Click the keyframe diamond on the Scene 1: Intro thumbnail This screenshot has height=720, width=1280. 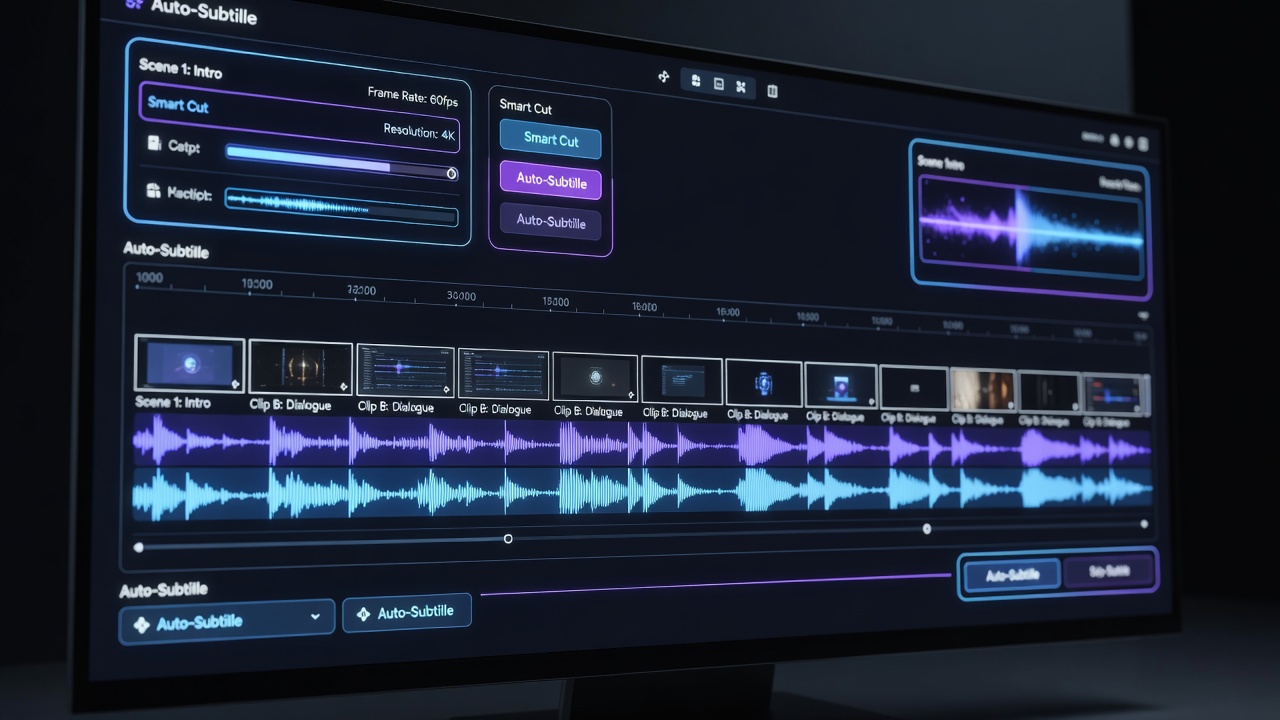(x=236, y=384)
